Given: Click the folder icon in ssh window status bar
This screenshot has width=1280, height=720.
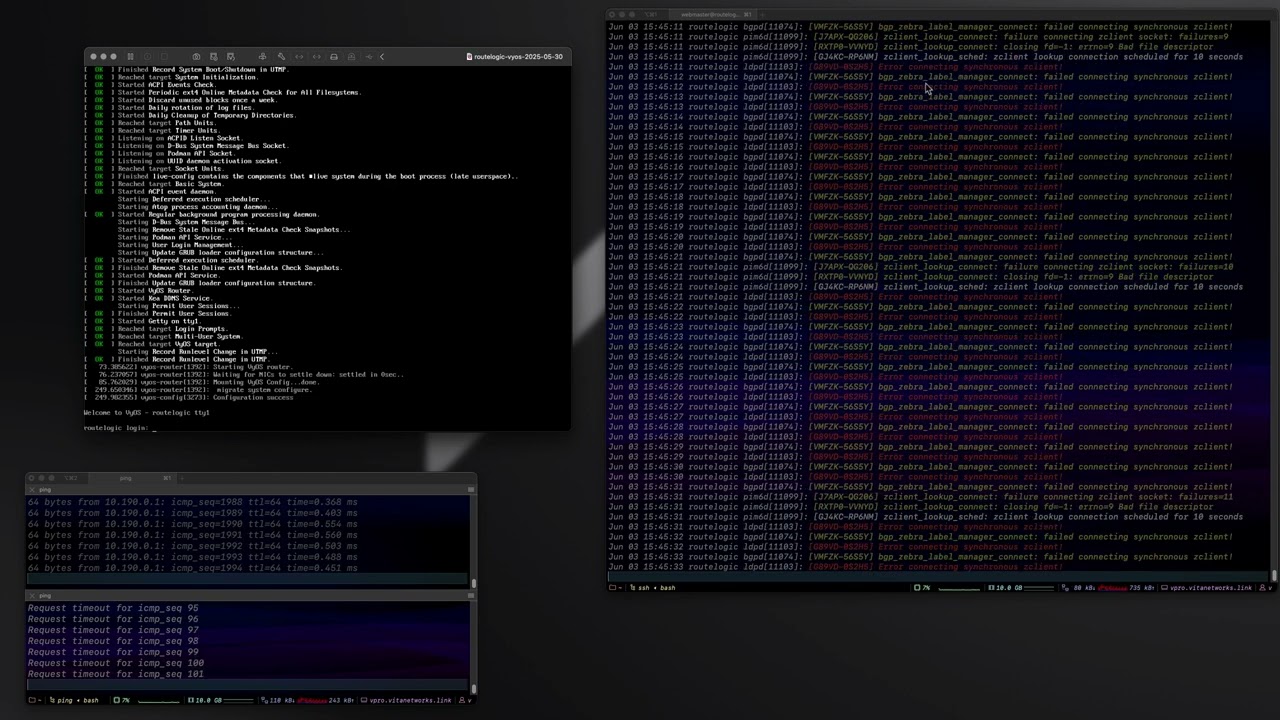Looking at the screenshot, I should coord(613,587).
